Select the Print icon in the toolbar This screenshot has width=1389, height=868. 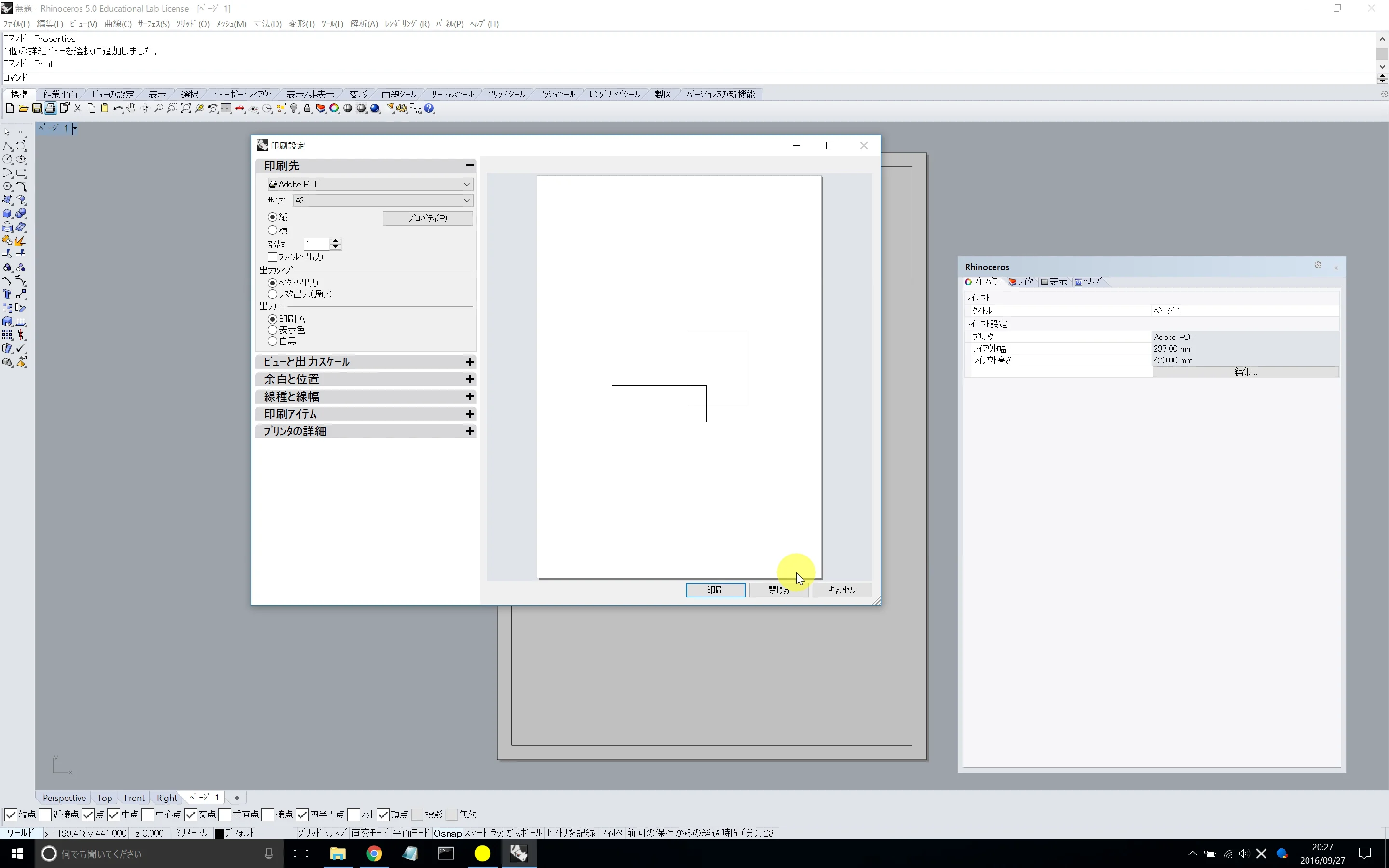tap(51, 108)
